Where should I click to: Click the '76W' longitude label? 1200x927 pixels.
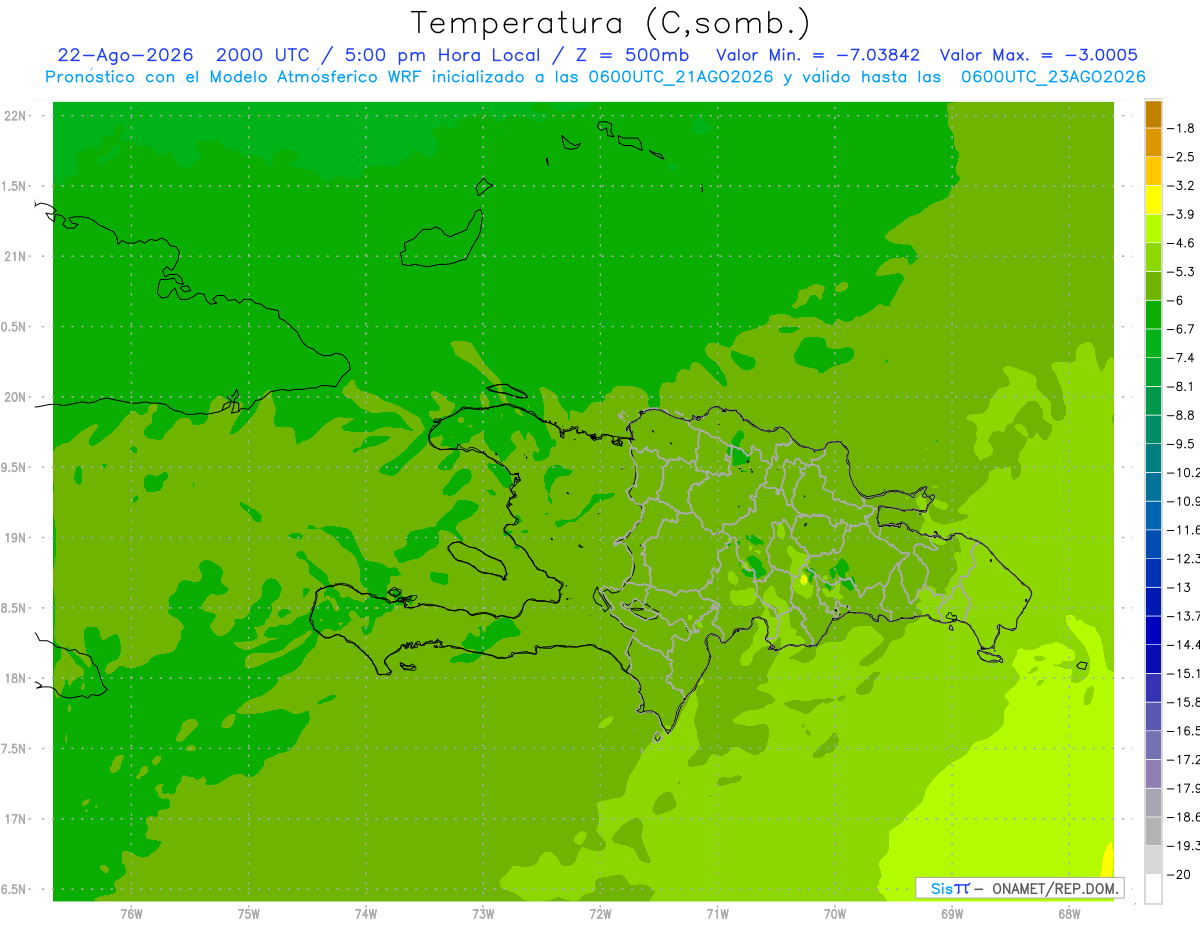point(131,914)
